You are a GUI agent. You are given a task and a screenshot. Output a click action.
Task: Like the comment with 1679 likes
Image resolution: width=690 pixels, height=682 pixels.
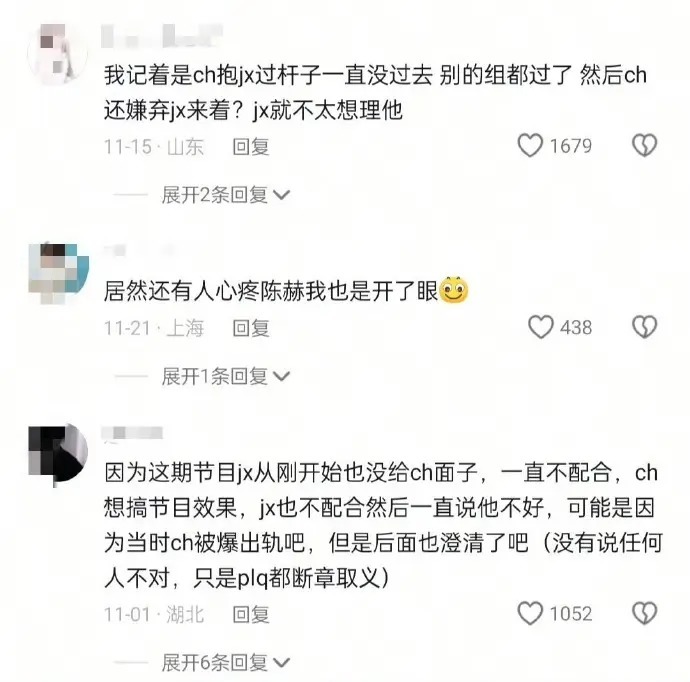[x=530, y=146]
